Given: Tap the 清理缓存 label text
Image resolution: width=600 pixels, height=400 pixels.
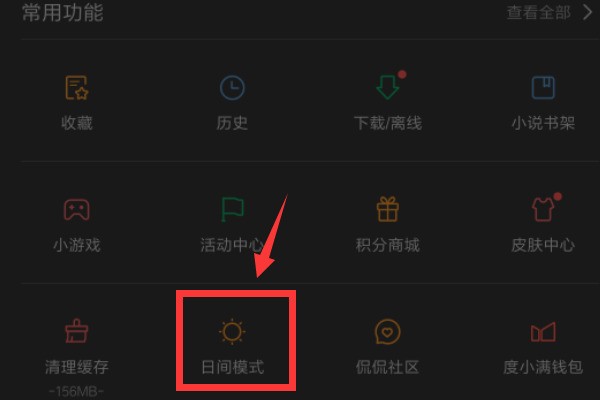Looking at the screenshot, I should coord(77,367).
